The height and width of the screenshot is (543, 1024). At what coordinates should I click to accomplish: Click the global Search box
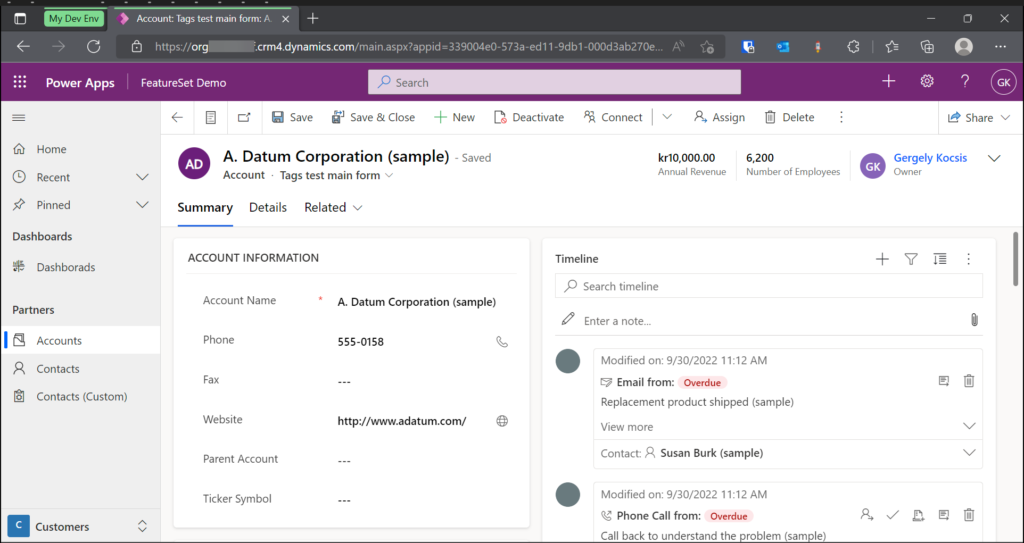tap(554, 82)
